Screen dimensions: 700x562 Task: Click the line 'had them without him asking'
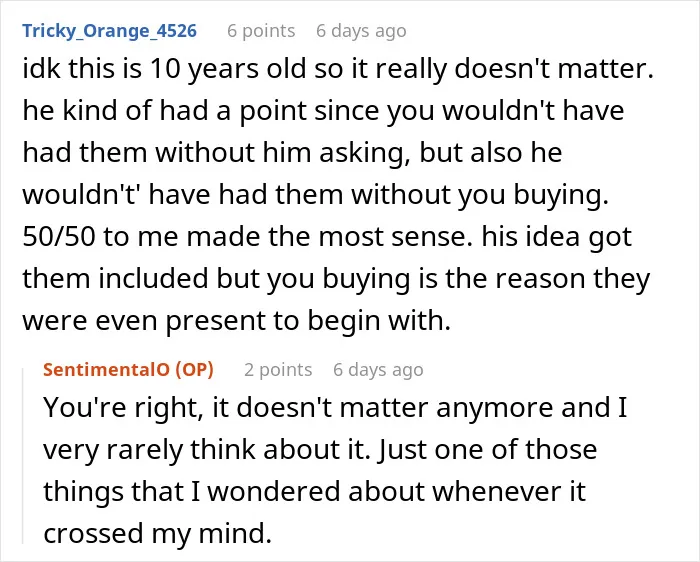tap(292, 153)
